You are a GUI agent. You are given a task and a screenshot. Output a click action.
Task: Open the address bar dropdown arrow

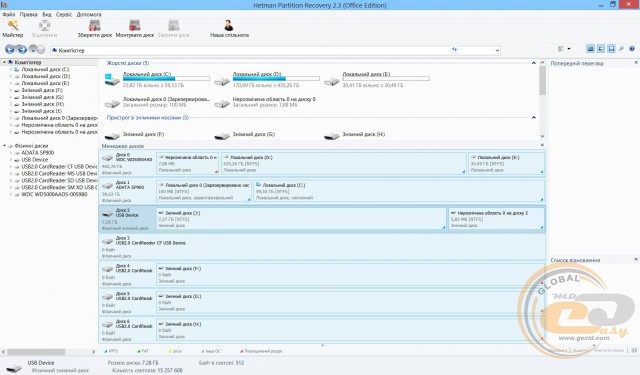tap(497, 50)
